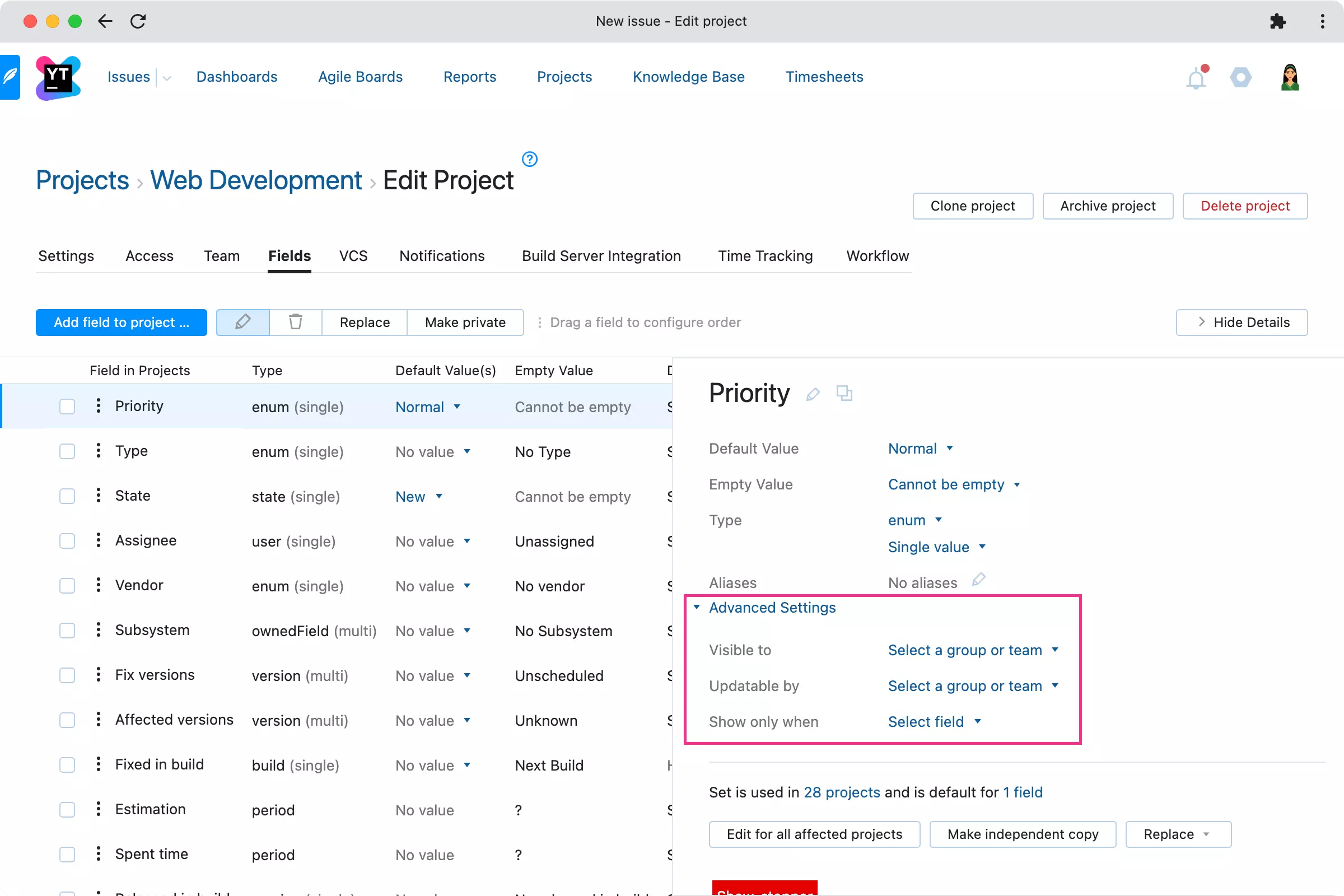Open Visible to group or team dropdown
This screenshot has width=1344, height=896.
click(x=973, y=650)
